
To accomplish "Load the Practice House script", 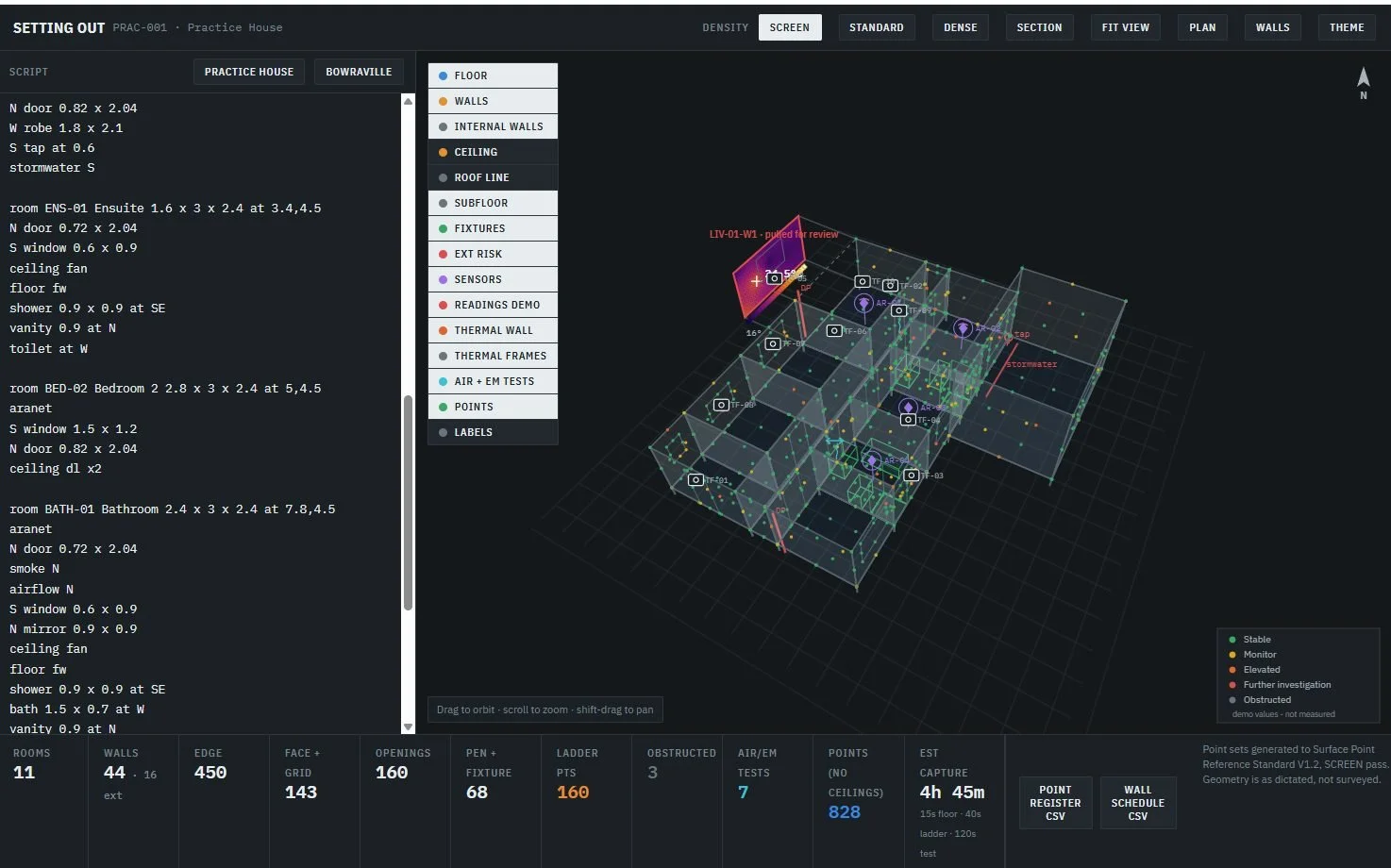I will pyautogui.click(x=249, y=72).
